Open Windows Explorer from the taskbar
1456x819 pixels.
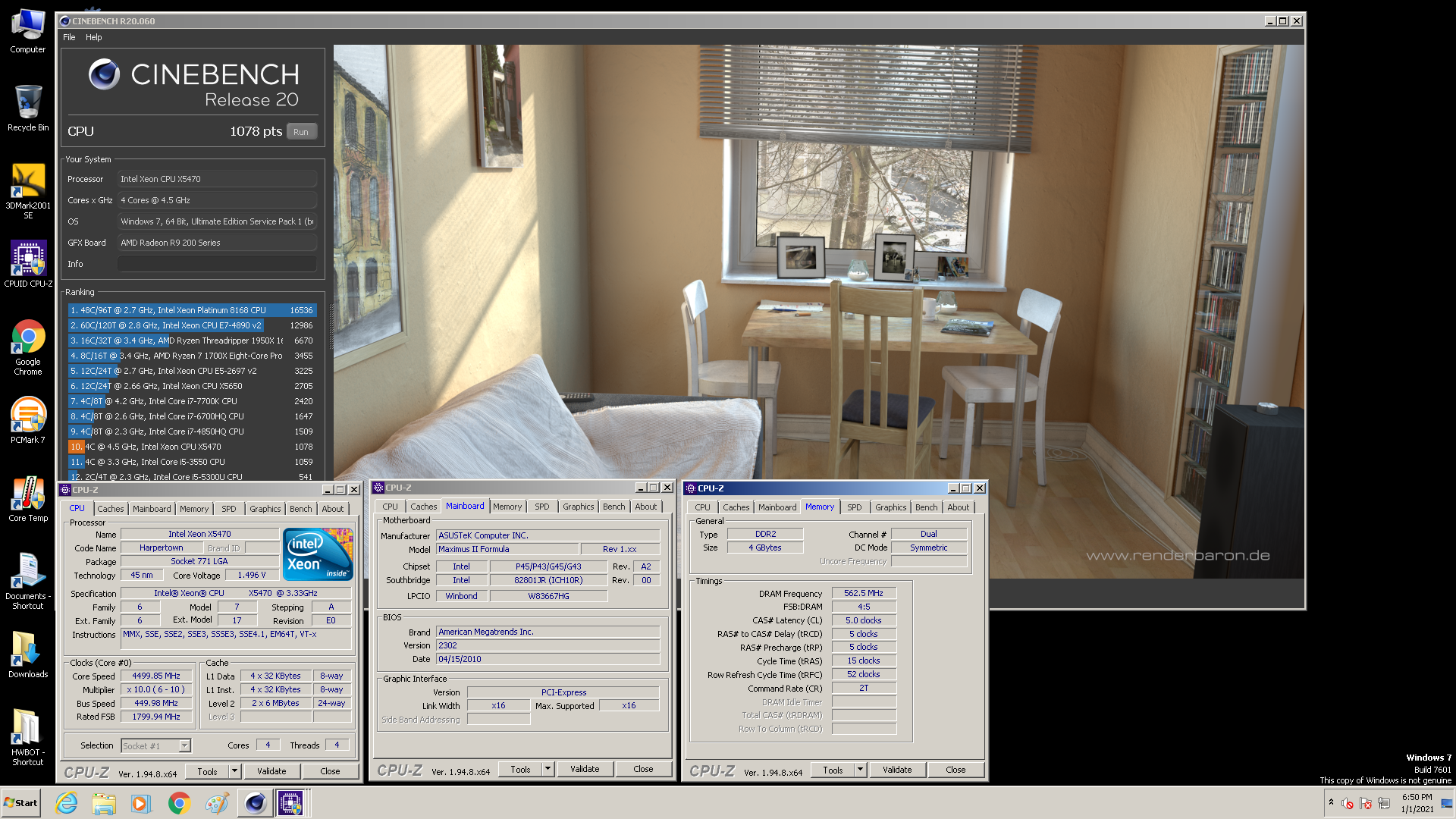coord(104,803)
